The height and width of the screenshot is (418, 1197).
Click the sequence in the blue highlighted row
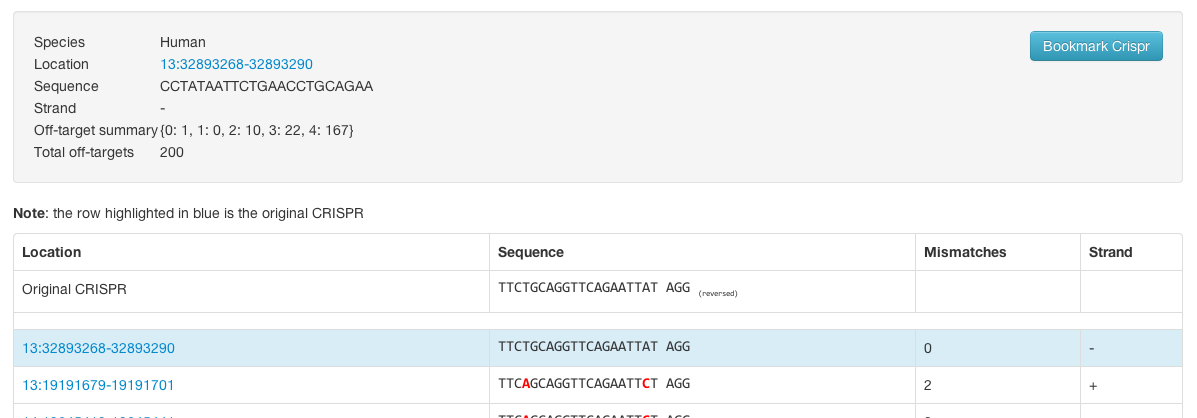point(593,347)
